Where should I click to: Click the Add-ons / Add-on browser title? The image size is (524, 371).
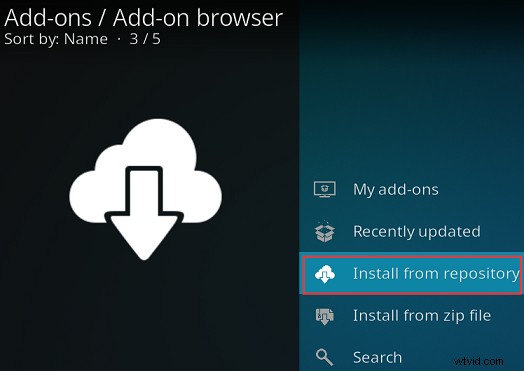(144, 17)
